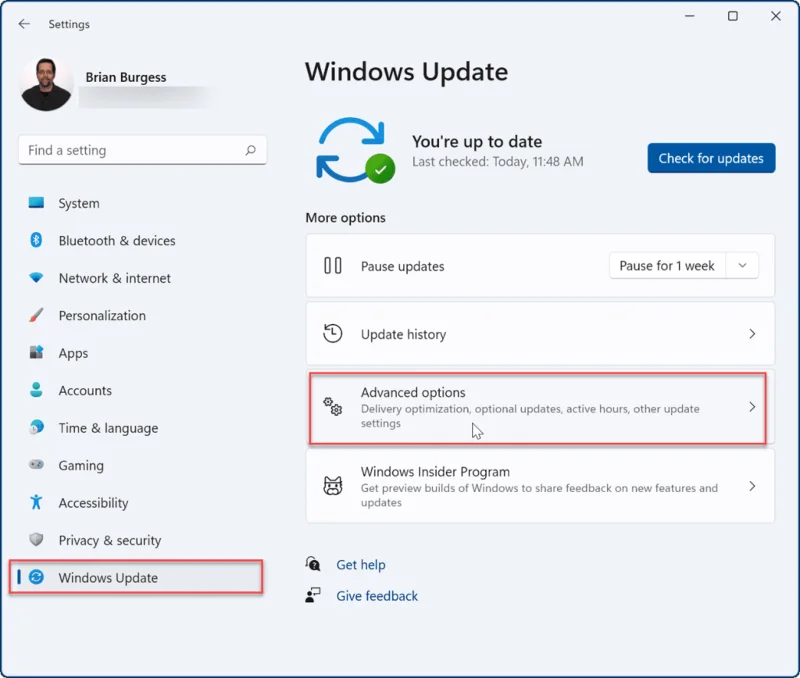Image resolution: width=800 pixels, height=678 pixels.
Task: Click the Windows Update sync icon in sidebar
Action: [x=36, y=577]
